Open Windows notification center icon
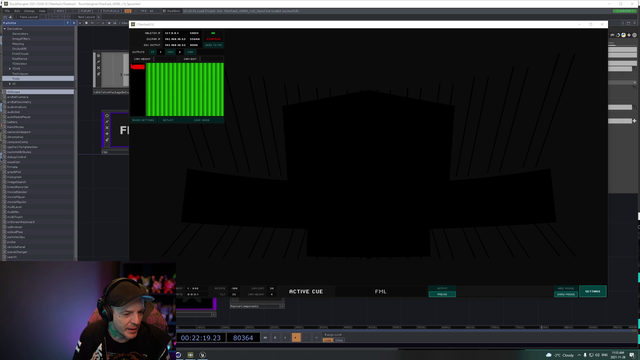 [x=632, y=355]
